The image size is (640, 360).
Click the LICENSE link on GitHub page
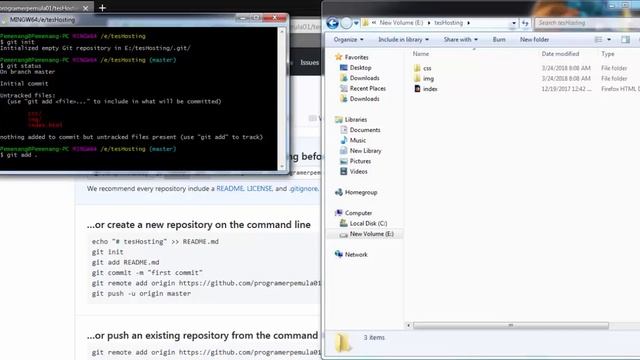[260, 189]
